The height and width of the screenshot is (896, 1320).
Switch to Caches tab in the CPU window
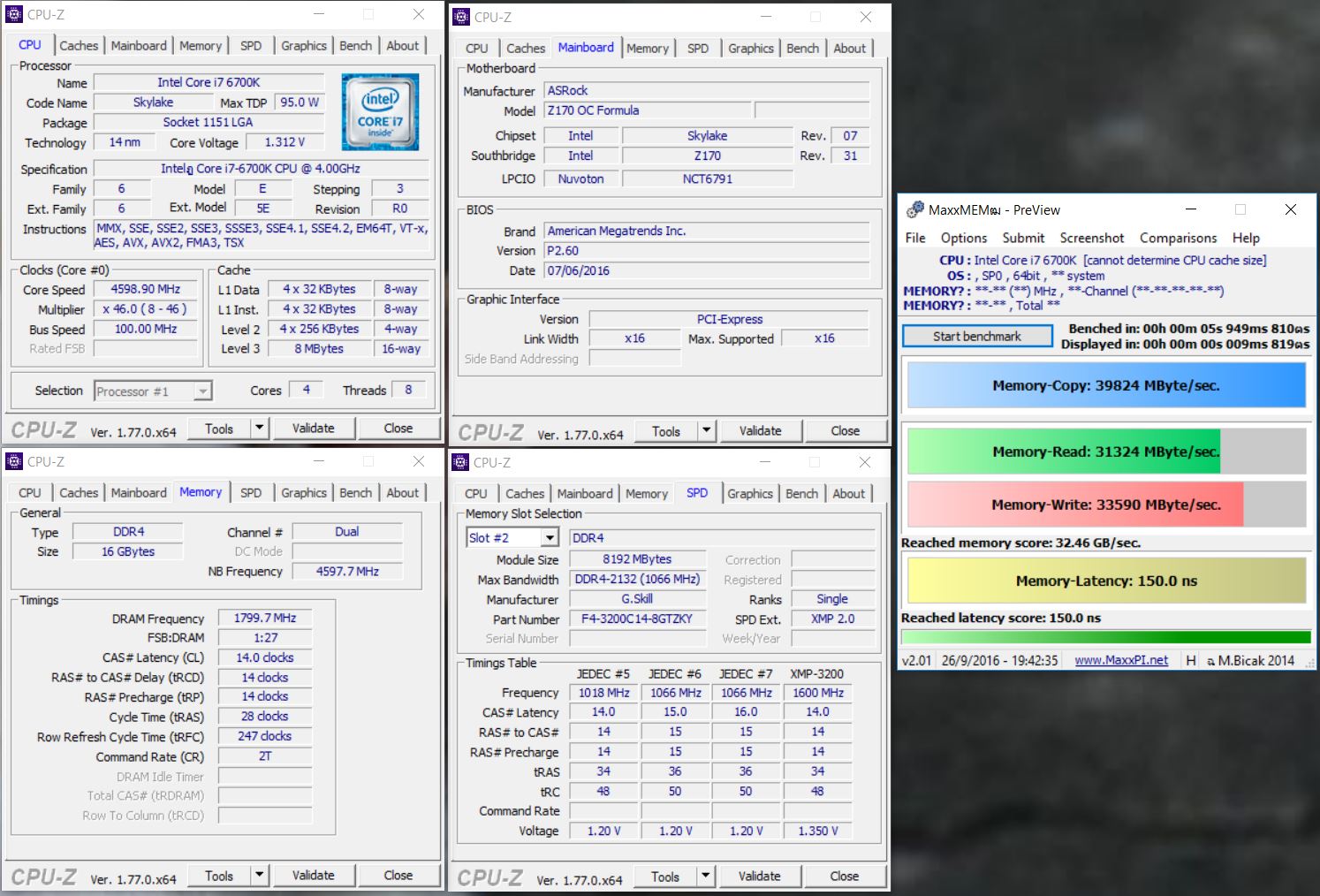(79, 46)
